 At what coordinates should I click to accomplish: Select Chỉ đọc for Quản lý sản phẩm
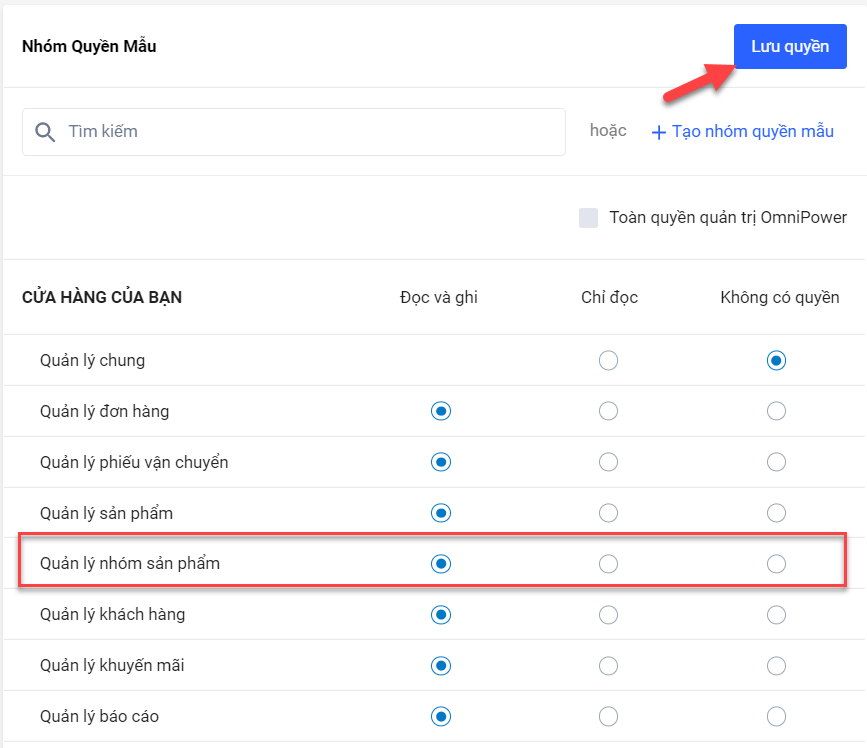pyautogui.click(x=608, y=513)
